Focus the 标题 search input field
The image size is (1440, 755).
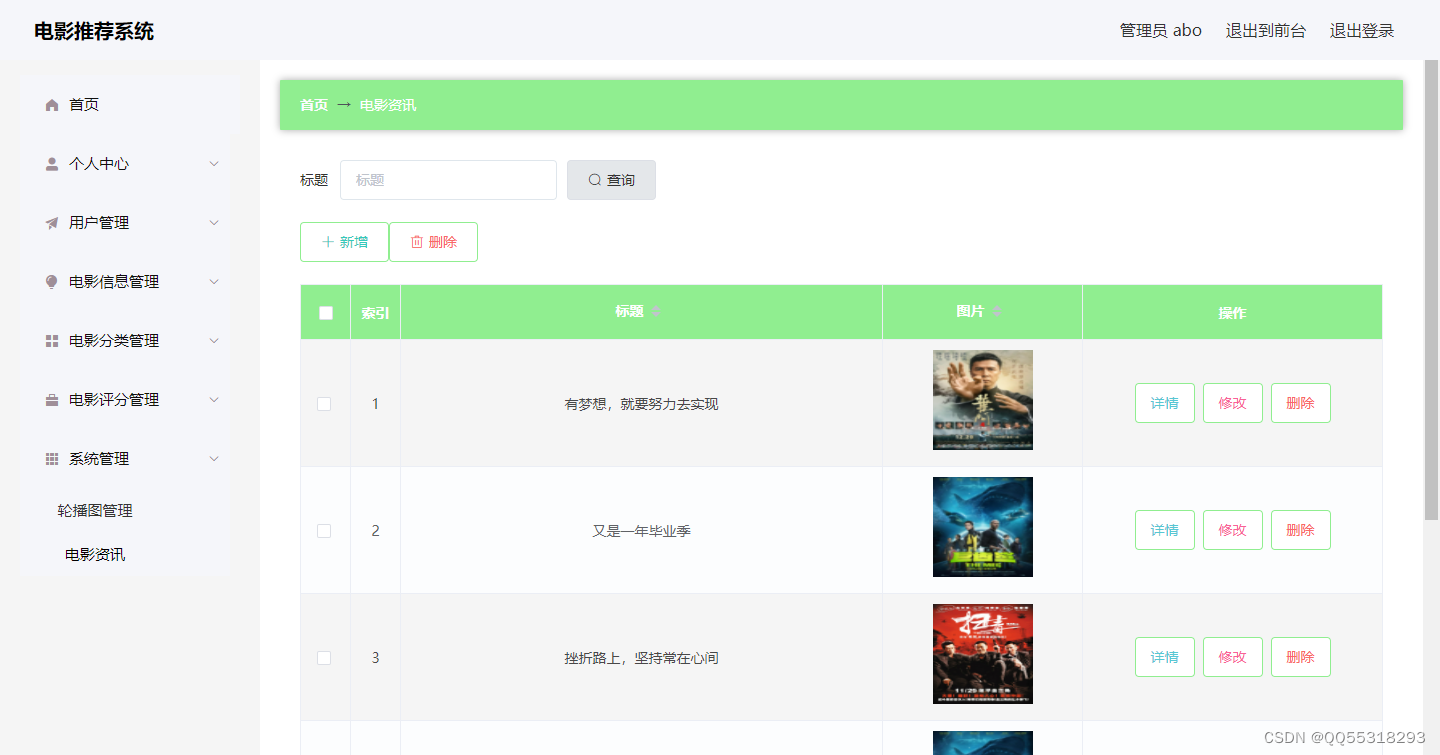(x=448, y=180)
